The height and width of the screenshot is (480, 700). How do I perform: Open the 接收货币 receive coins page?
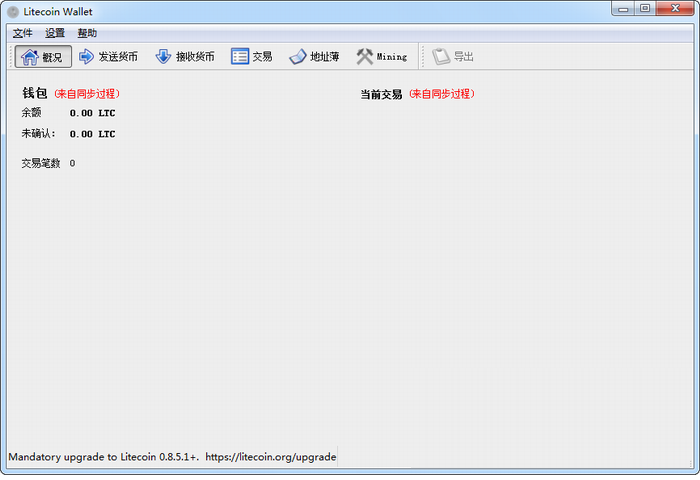pos(185,57)
